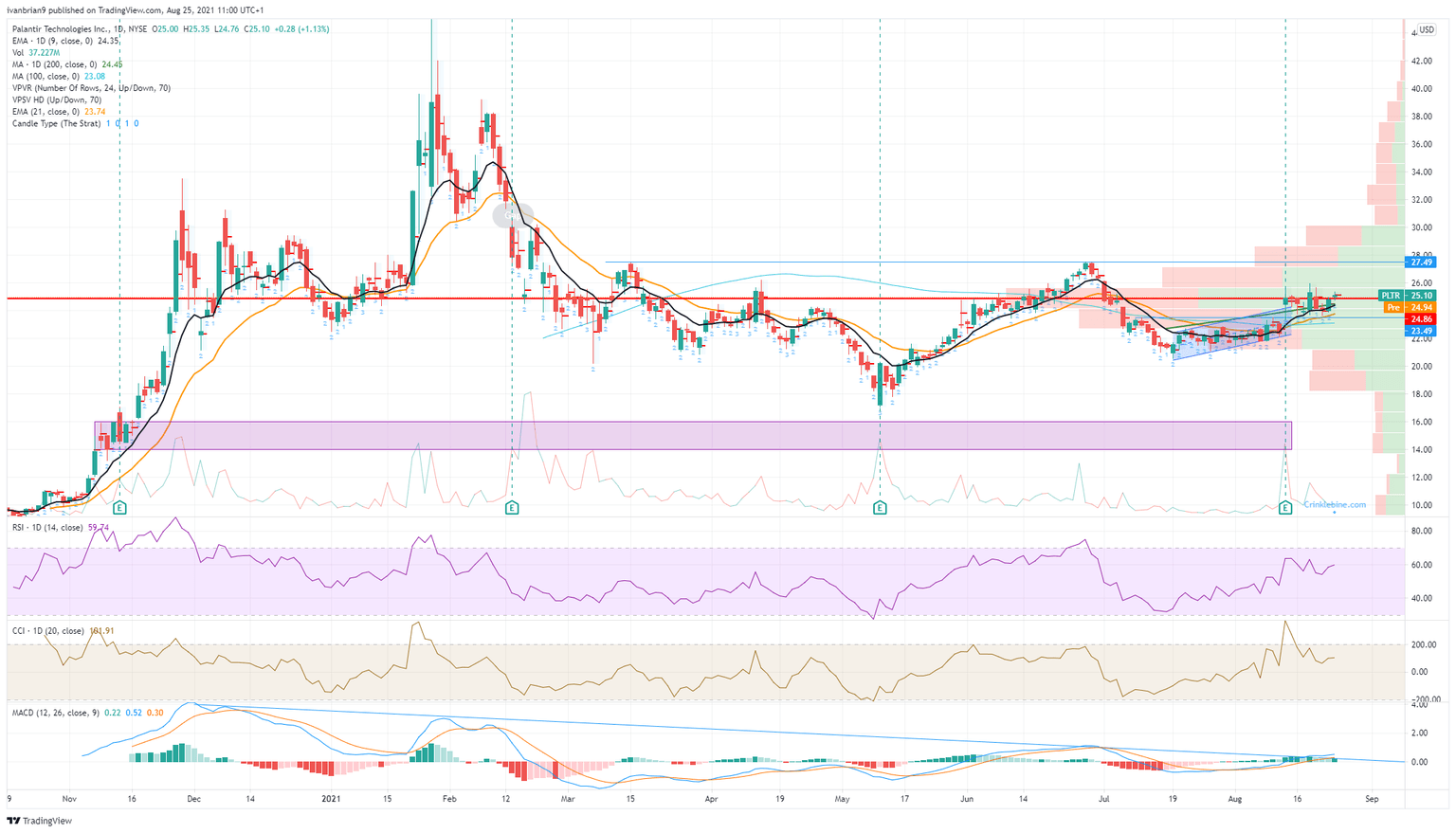1456x833 pixels.
Task: Click the Sep label on the date axis
Action: [1372, 800]
